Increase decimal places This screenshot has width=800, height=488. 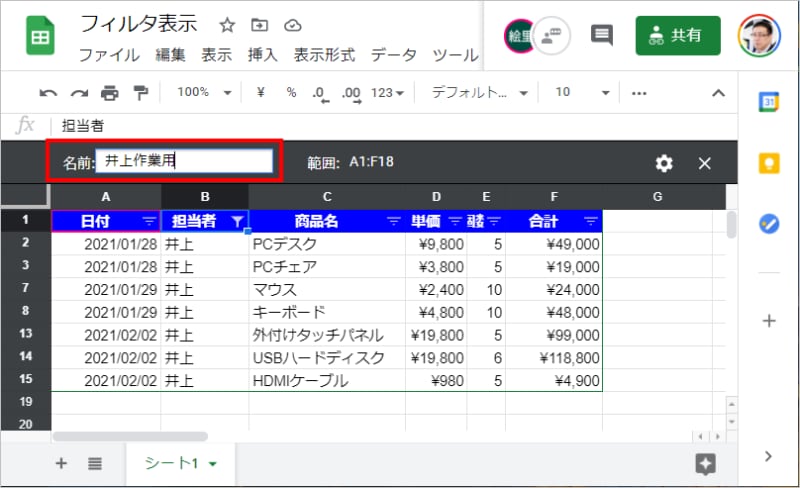click(352, 93)
